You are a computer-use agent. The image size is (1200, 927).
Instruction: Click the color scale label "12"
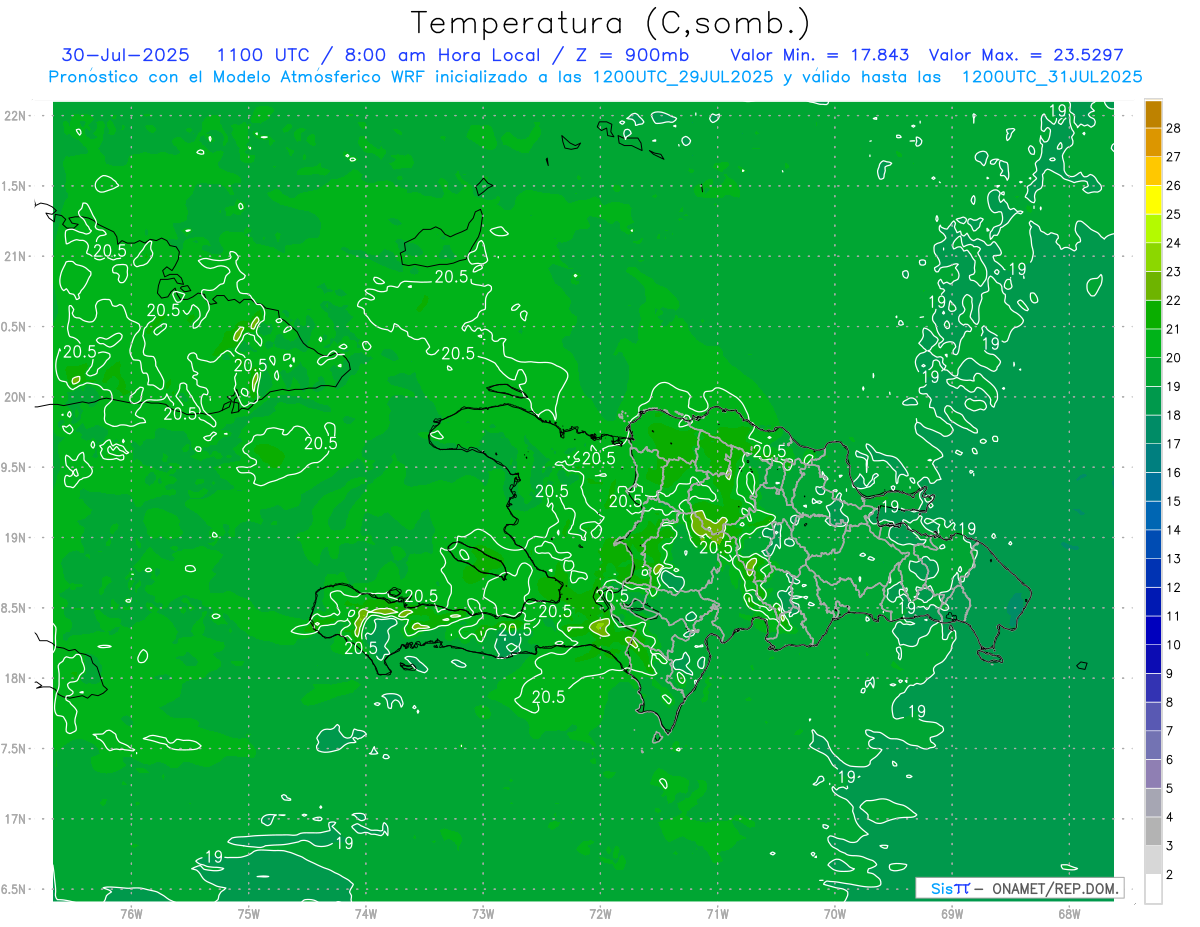point(1174,587)
